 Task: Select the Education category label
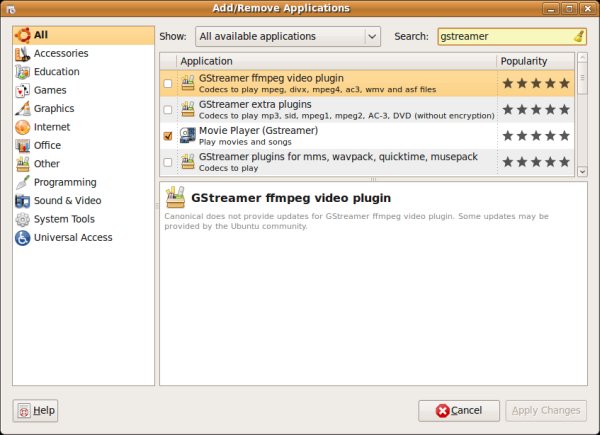click(x=57, y=72)
